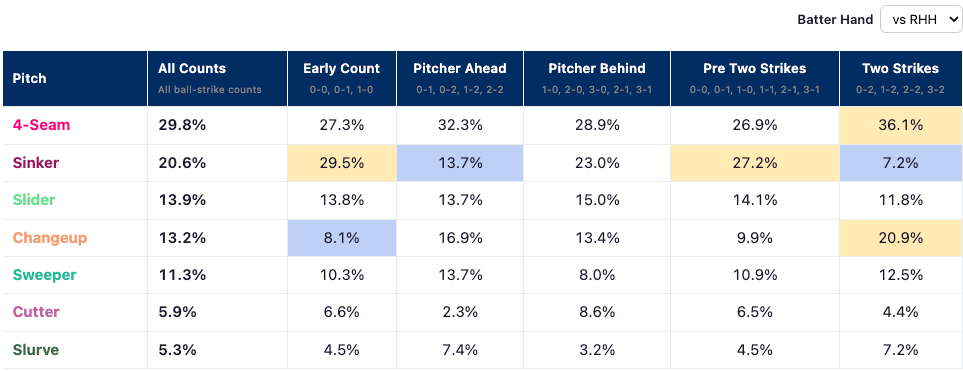
Task: Select the yellow 29.5% Sinker Early Count cell
Action: point(341,163)
